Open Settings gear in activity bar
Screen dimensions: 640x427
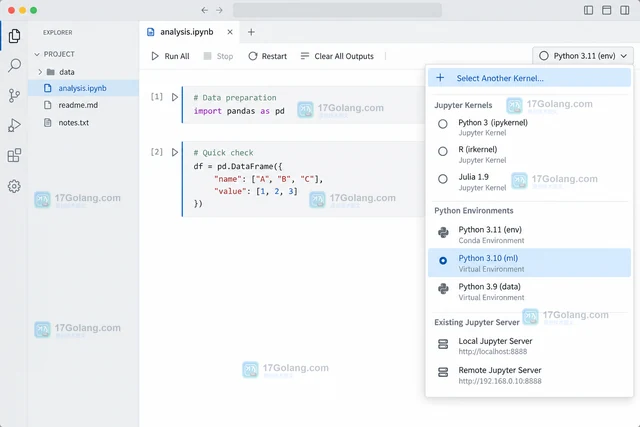pos(14,186)
